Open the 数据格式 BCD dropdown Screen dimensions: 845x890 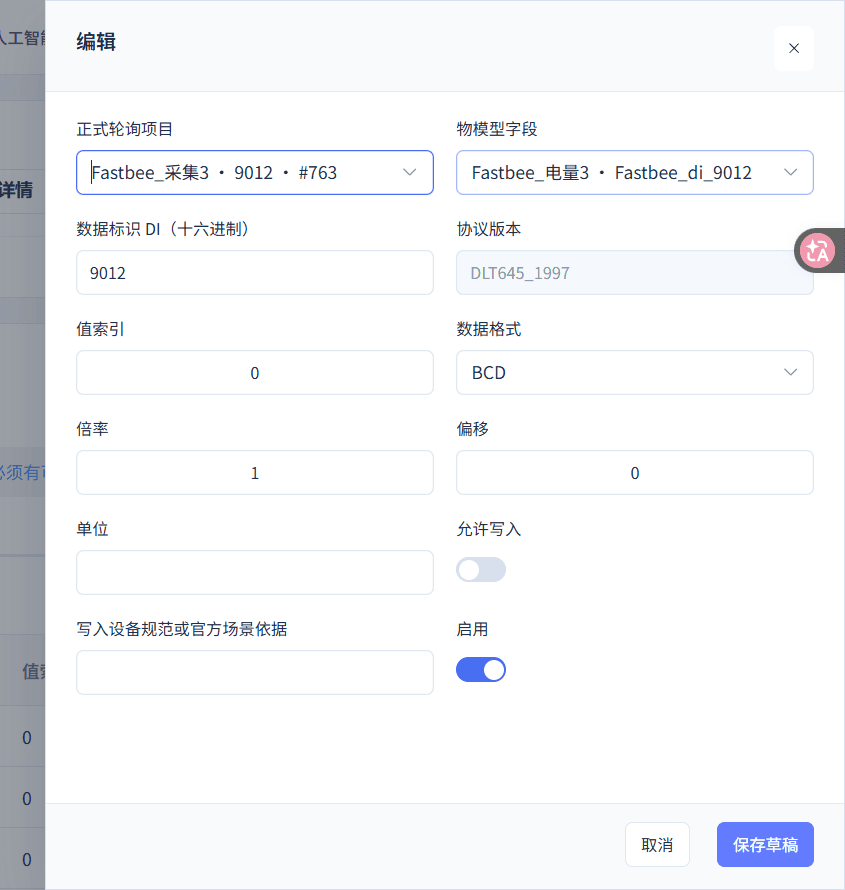pos(634,372)
